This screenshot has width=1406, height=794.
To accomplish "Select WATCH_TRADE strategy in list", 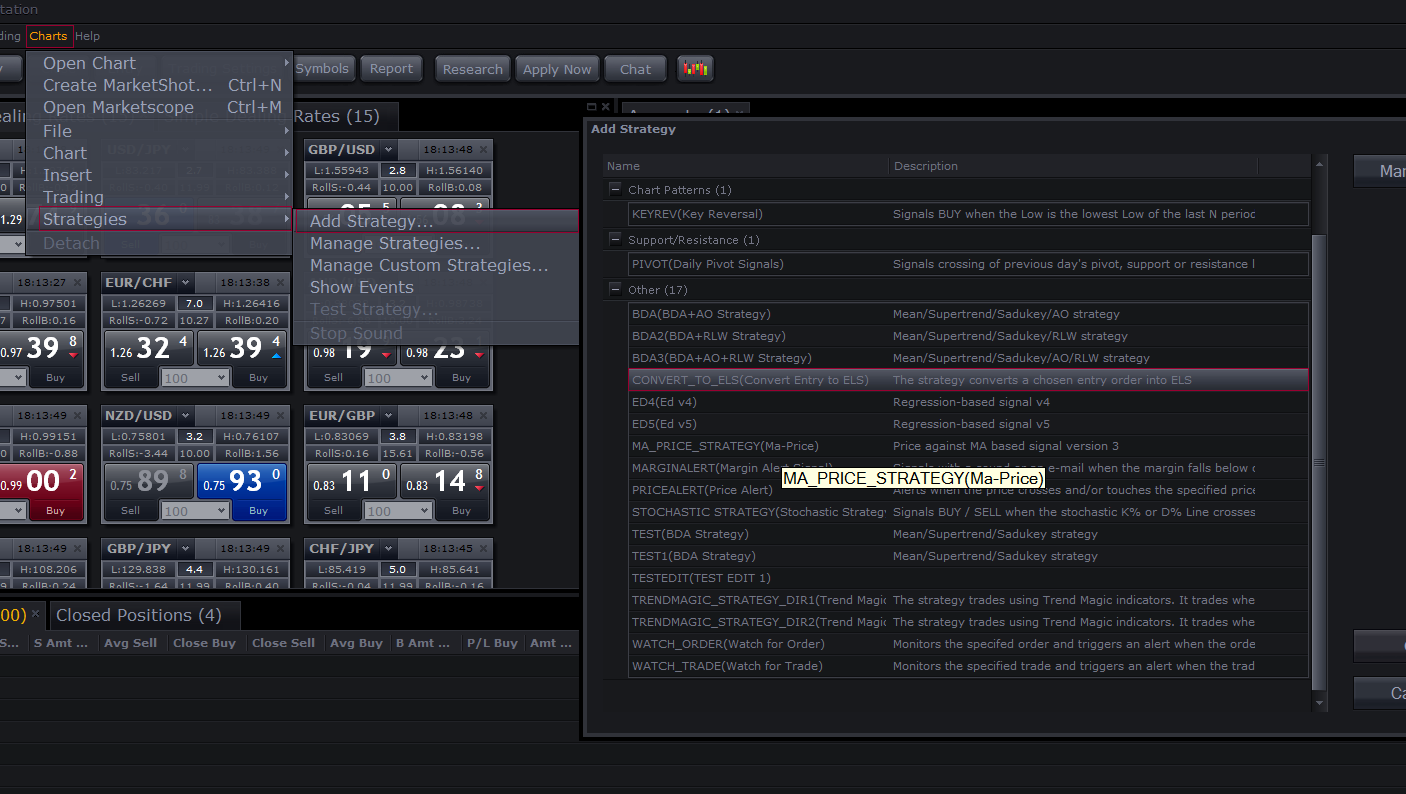I will [x=968, y=666].
